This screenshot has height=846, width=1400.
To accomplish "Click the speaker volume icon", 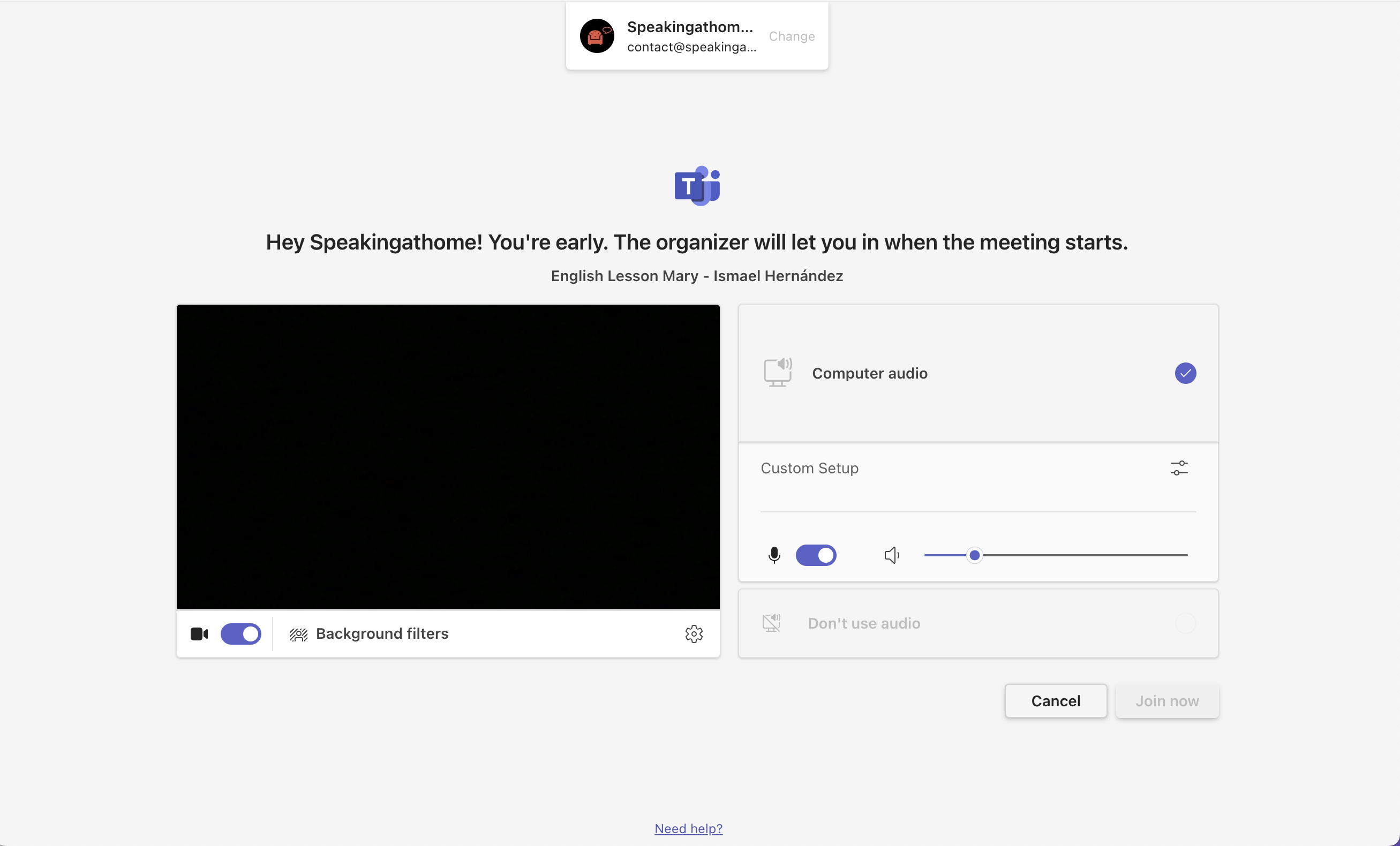I will tap(891, 555).
